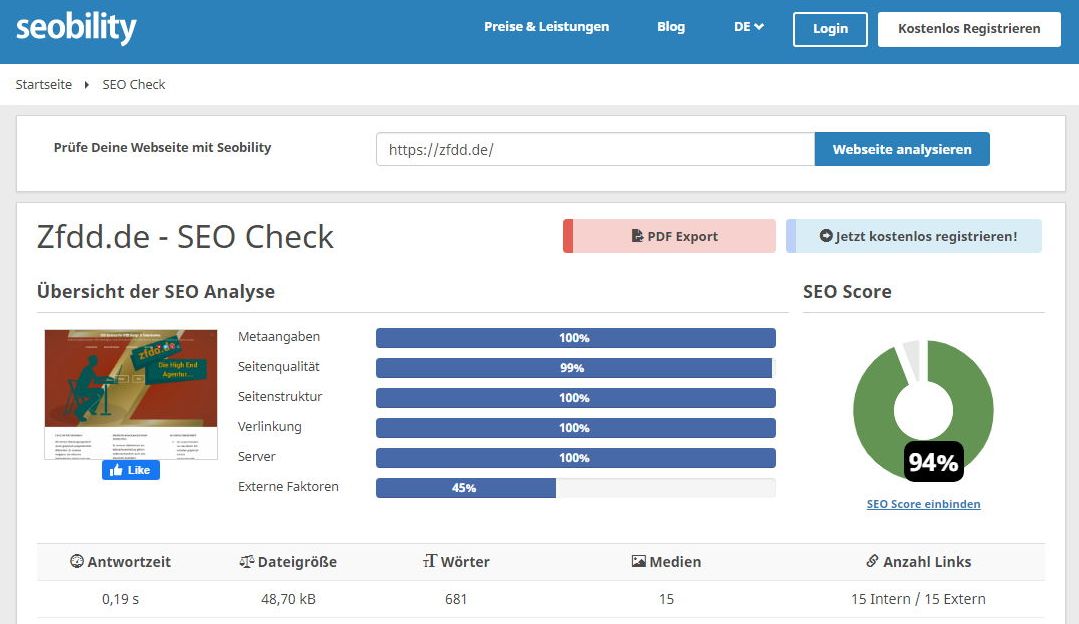Click the 0,19 s value
This screenshot has height=624, width=1079.
pos(120,599)
